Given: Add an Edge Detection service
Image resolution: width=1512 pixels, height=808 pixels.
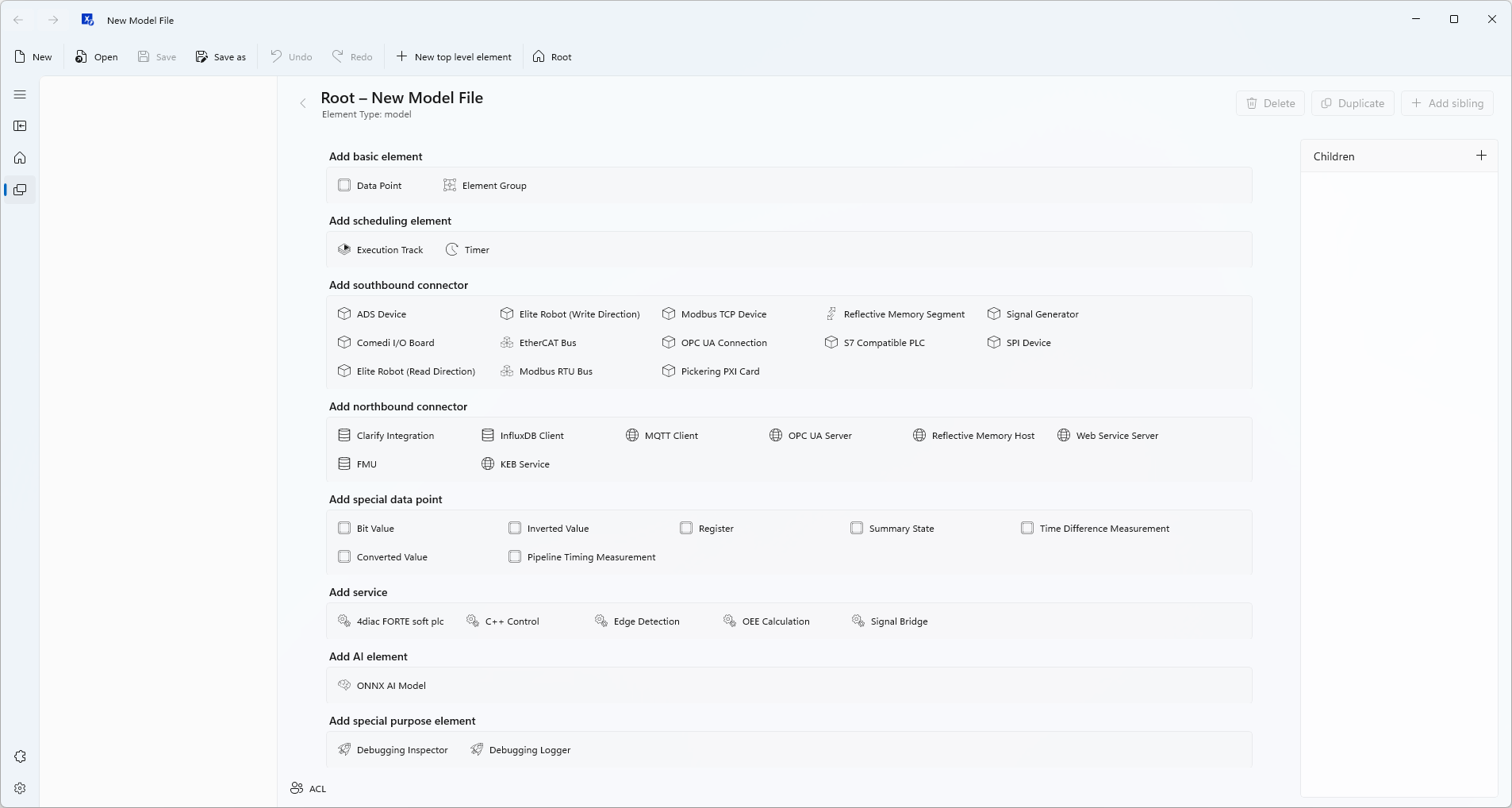Looking at the screenshot, I should [x=647, y=621].
